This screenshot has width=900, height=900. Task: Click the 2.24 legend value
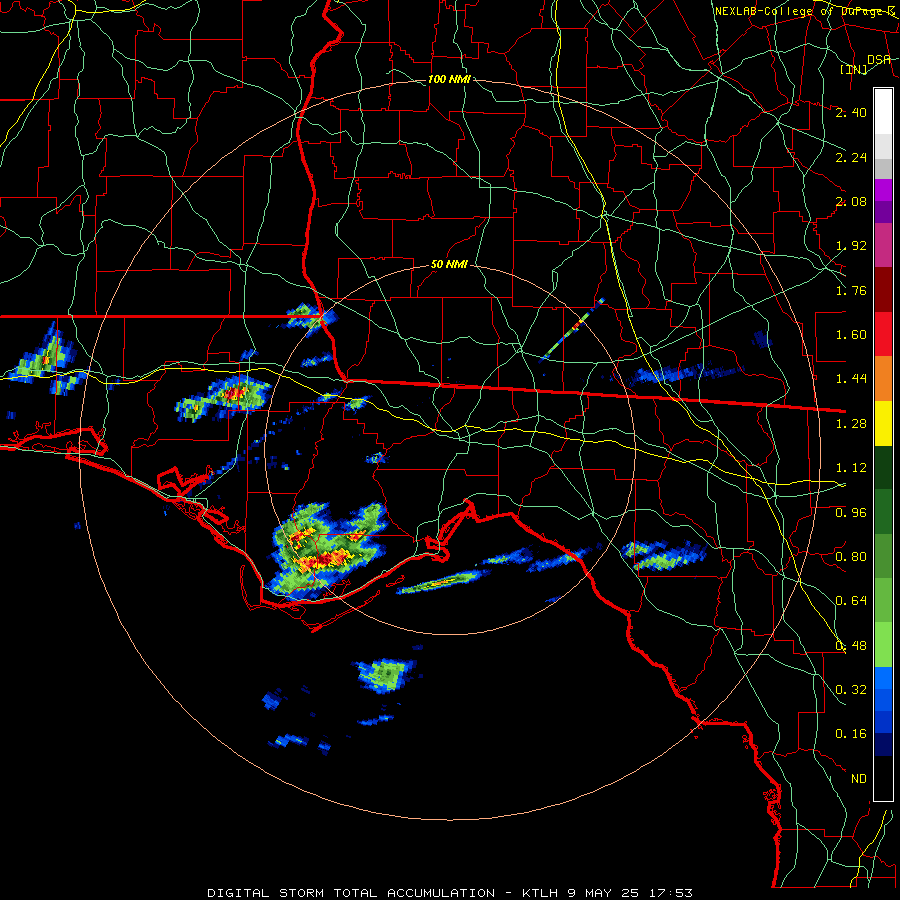point(851,157)
